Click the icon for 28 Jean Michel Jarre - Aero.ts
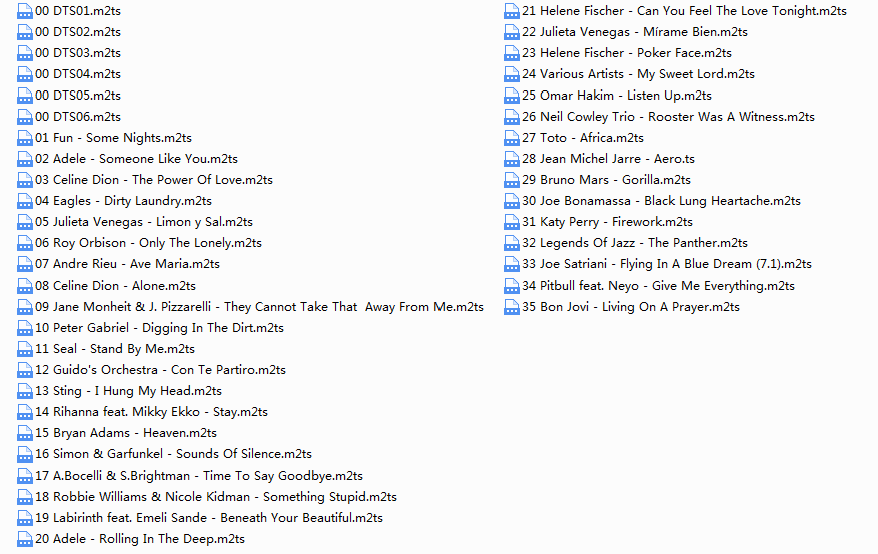Viewport: 878px width, 554px height. click(x=512, y=159)
